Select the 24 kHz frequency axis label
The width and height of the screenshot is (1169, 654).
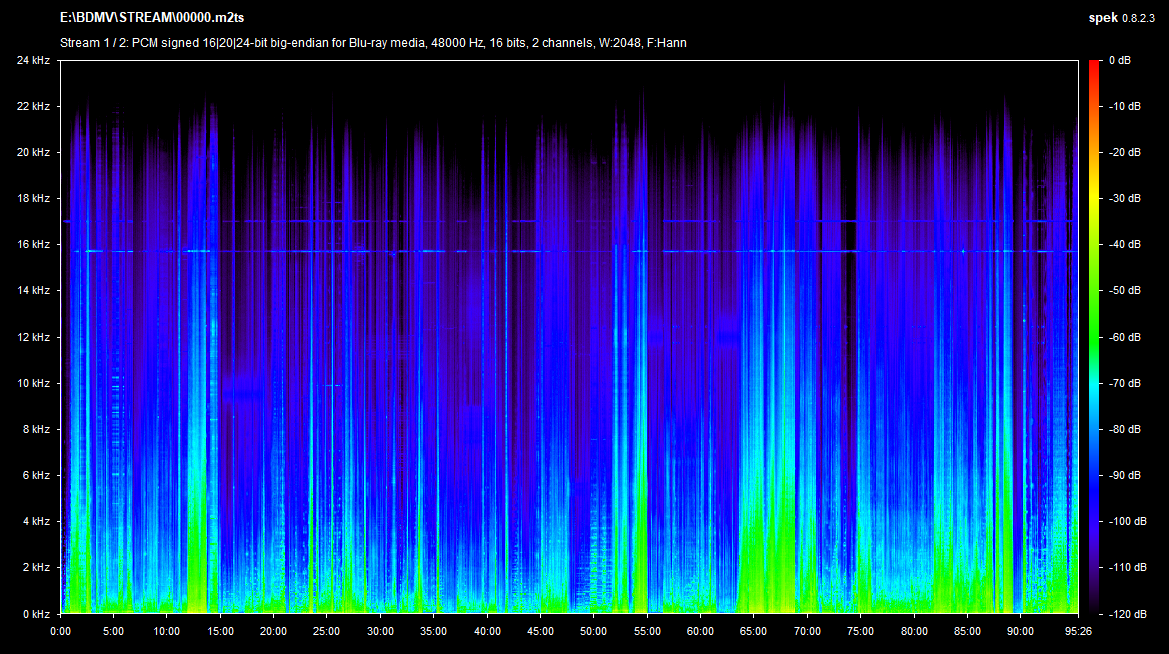[33, 61]
